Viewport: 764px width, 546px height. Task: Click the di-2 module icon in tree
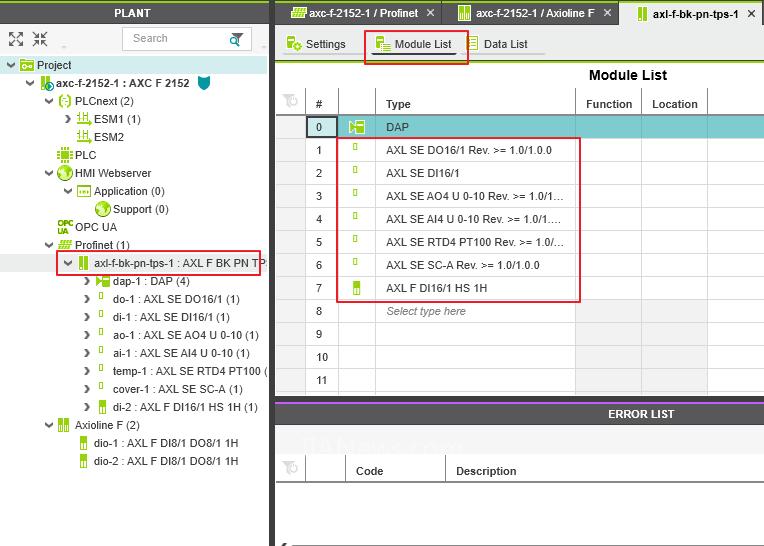102,407
